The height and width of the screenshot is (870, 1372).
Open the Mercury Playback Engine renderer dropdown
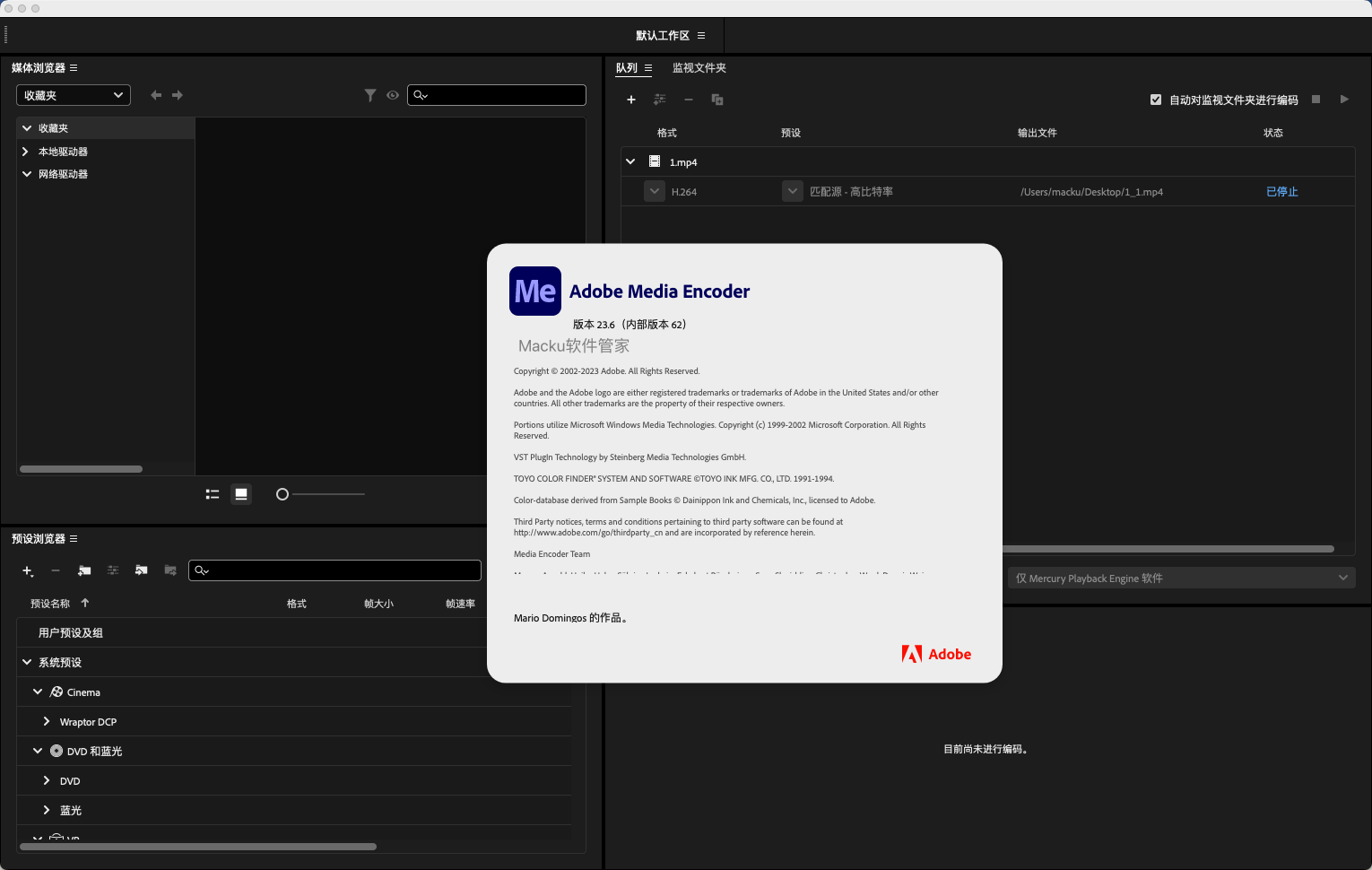pyautogui.click(x=1180, y=579)
